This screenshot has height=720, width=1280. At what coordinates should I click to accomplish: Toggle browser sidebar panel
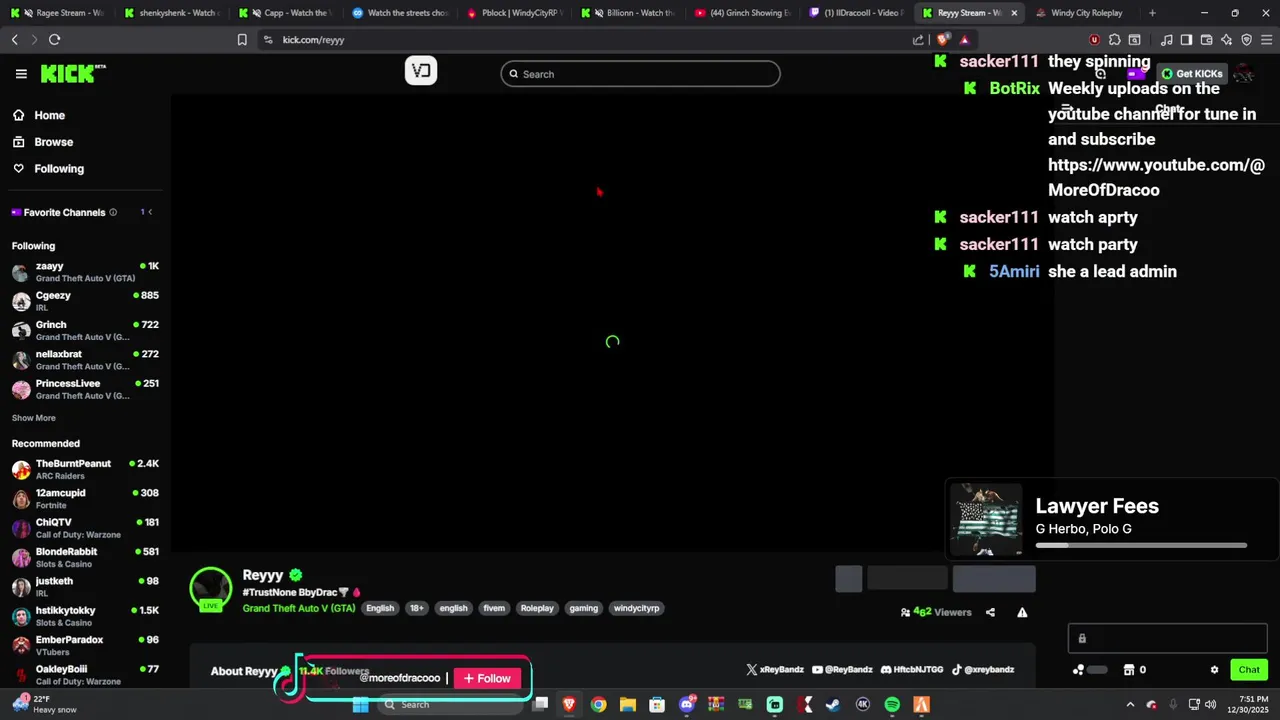point(1186,40)
